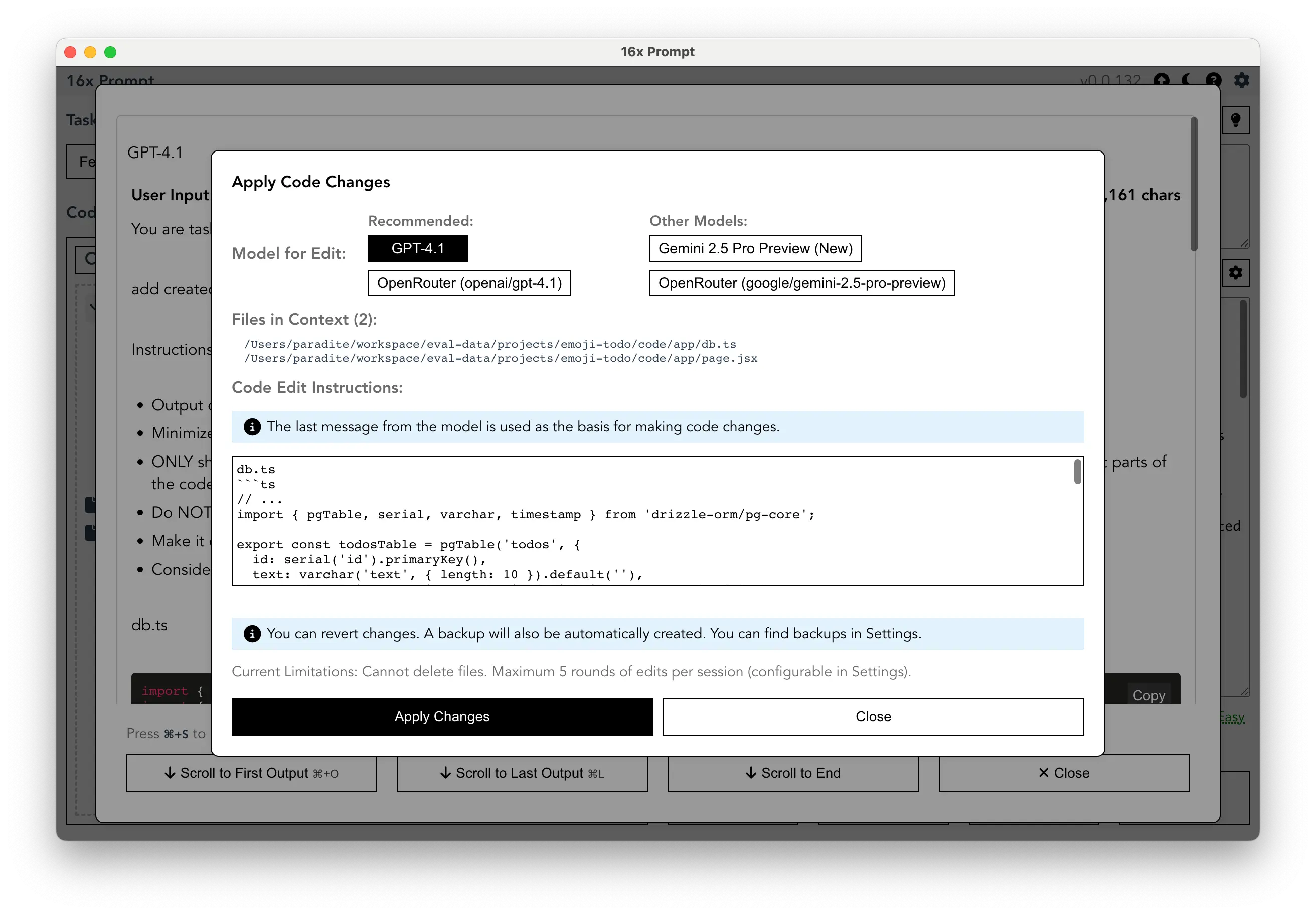Click the green zoom window button
This screenshot has height=915, width=1316.
pos(111,52)
